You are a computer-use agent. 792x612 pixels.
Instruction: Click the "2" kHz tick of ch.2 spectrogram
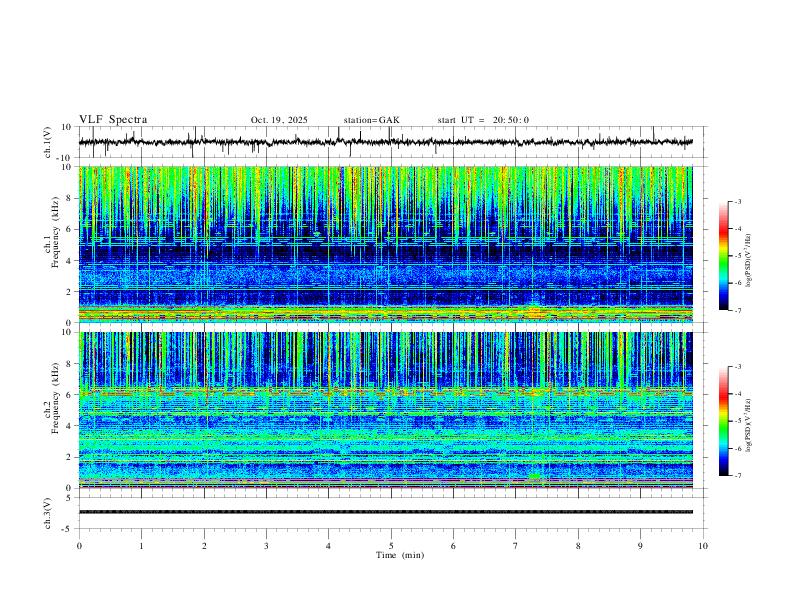pos(70,457)
